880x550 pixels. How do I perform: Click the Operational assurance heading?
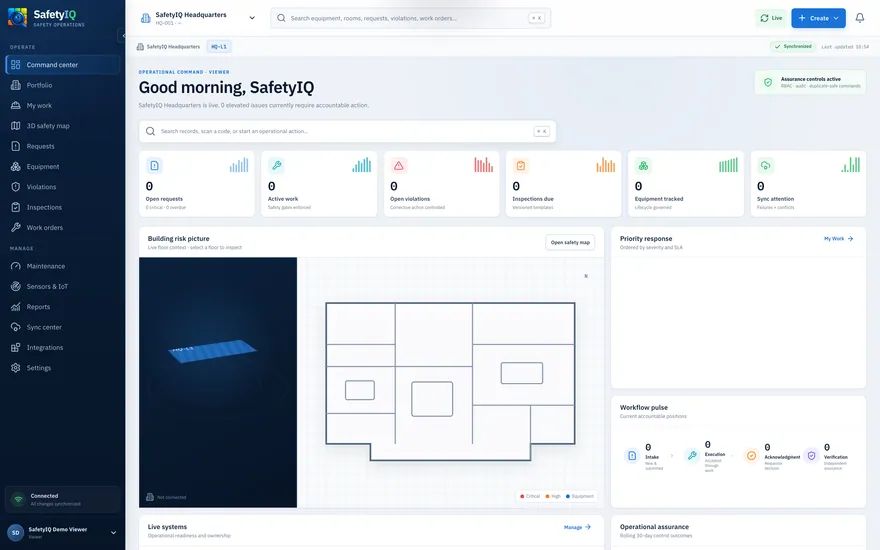[x=654, y=527]
